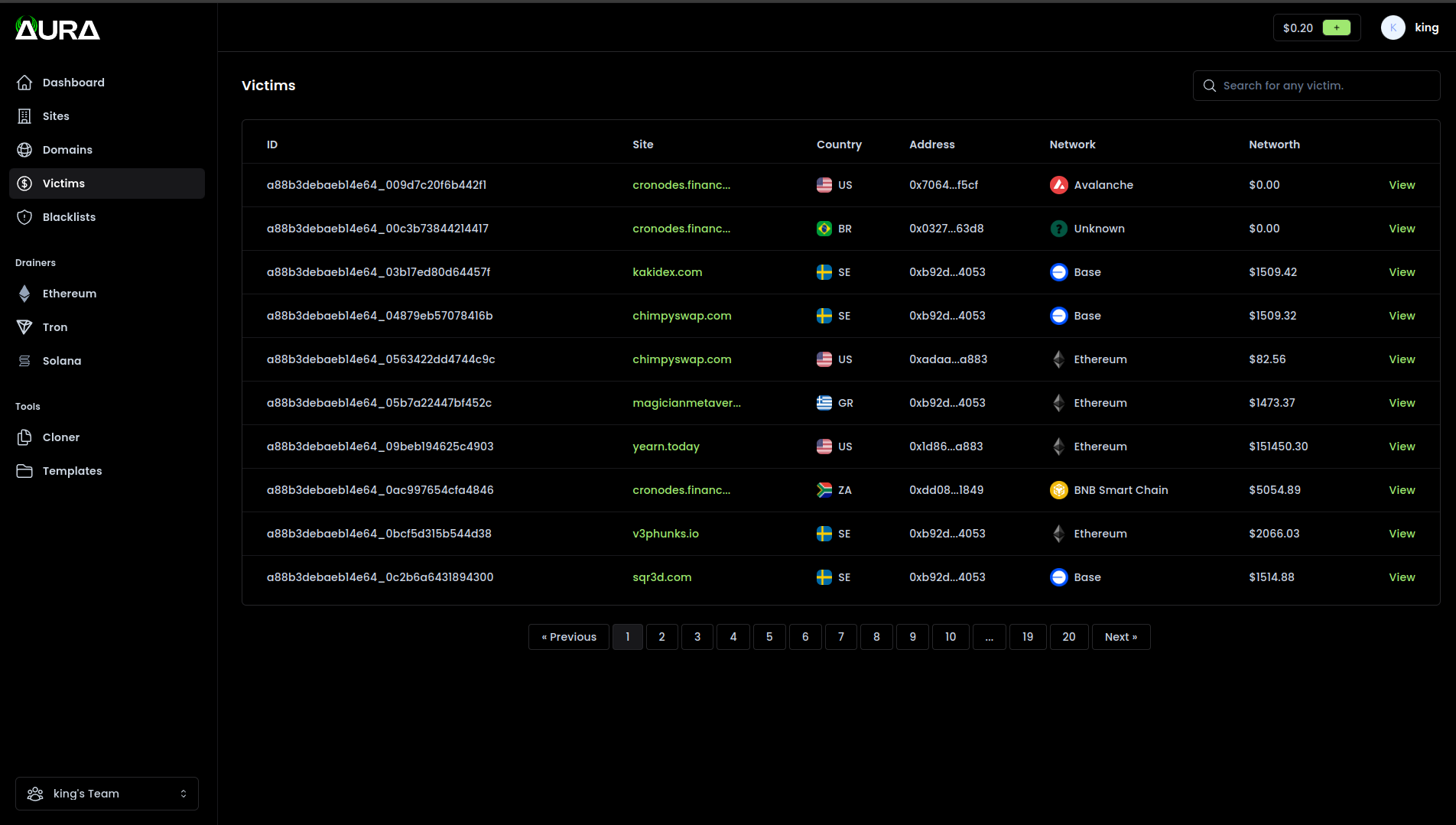This screenshot has height=825, width=1456.
Task: Click View on the BNB Smart Chain row
Action: [x=1402, y=490]
